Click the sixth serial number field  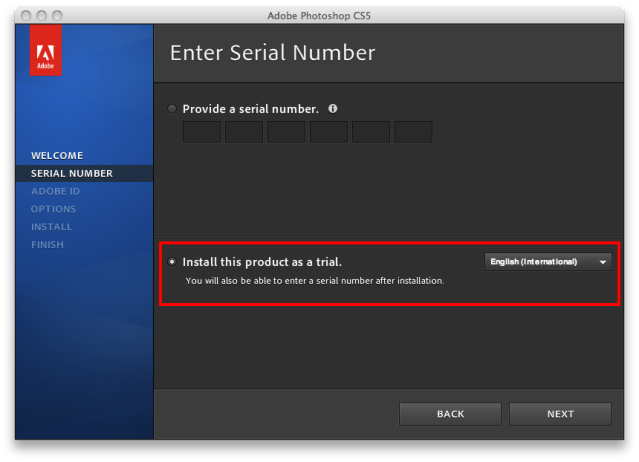click(x=413, y=132)
